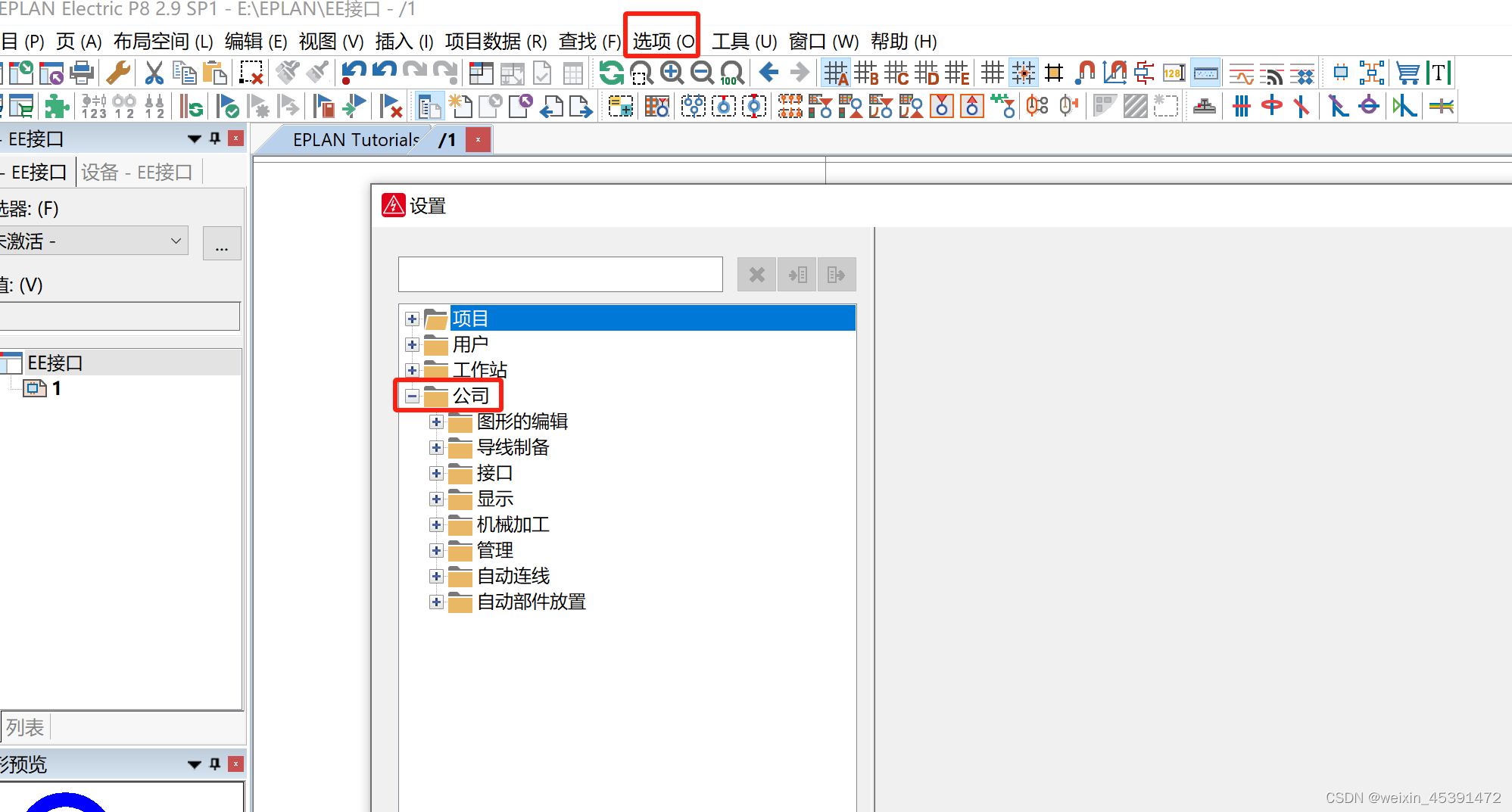Select the 接口 folder in settings tree
1512x812 pixels.
pos(494,473)
